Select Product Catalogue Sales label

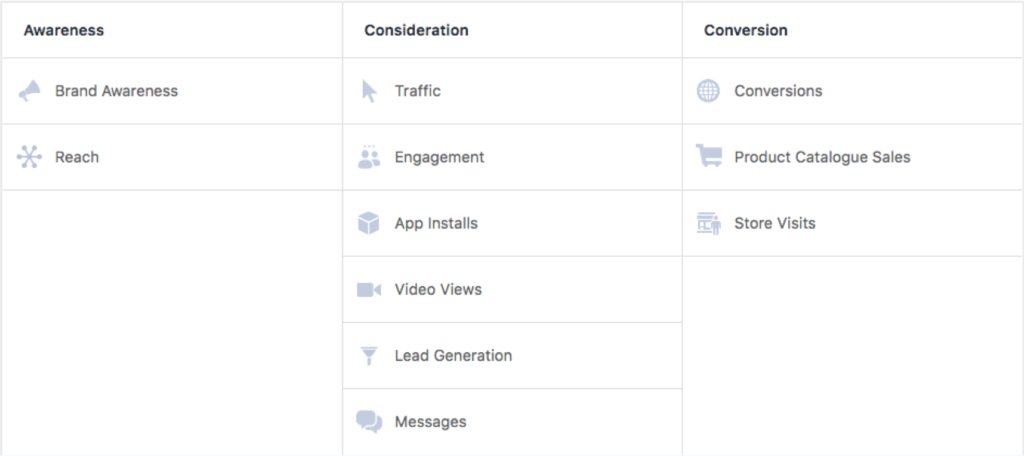point(822,157)
